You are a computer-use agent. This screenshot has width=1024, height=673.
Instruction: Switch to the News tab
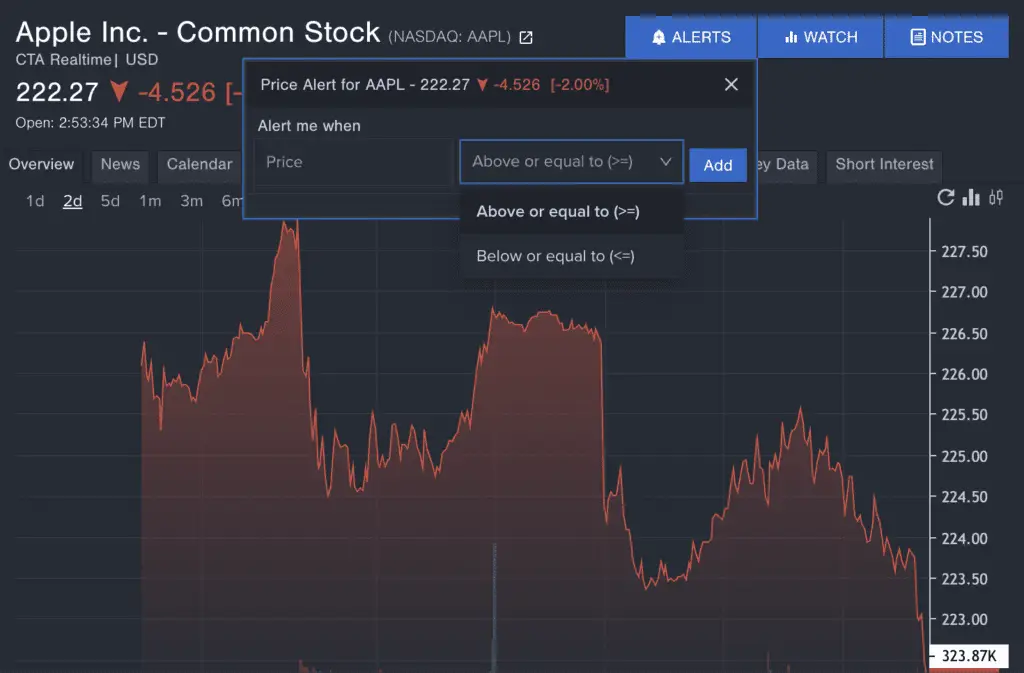(120, 164)
